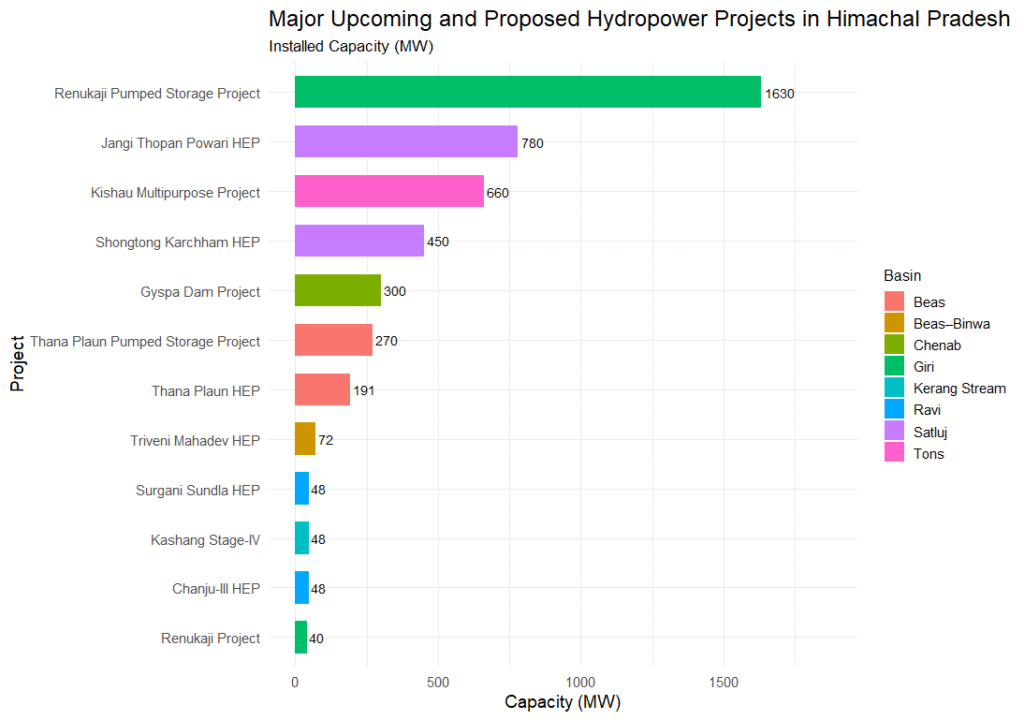Click the Kashang Stage-IV axis label
This screenshot has height=720, width=1024.
coord(205,539)
